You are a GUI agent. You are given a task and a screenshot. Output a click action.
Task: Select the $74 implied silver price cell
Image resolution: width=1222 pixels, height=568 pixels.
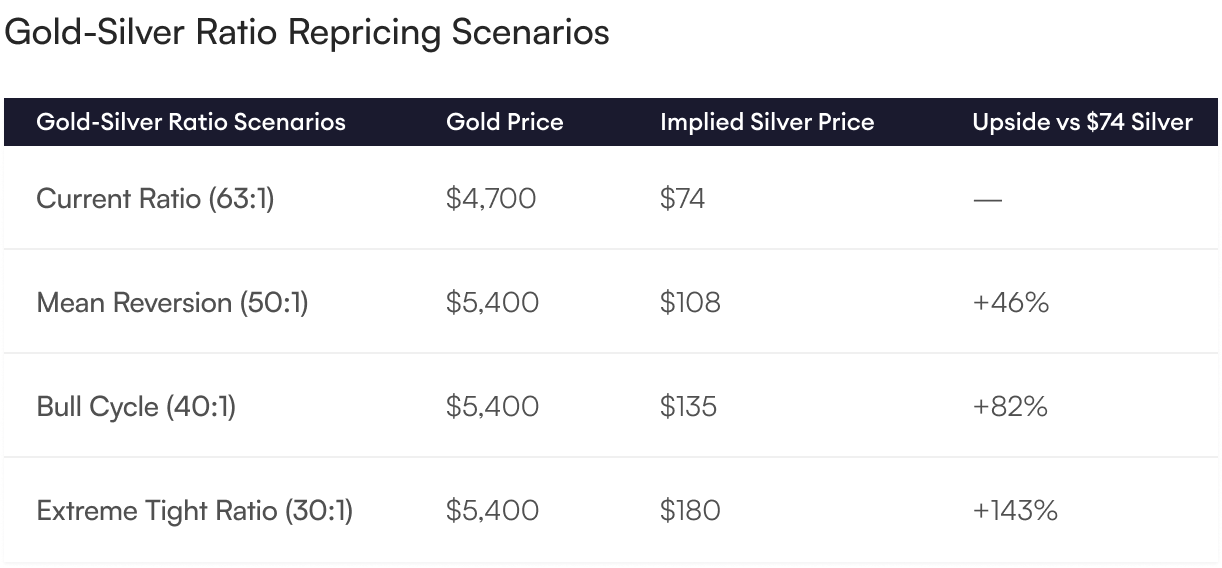682,198
